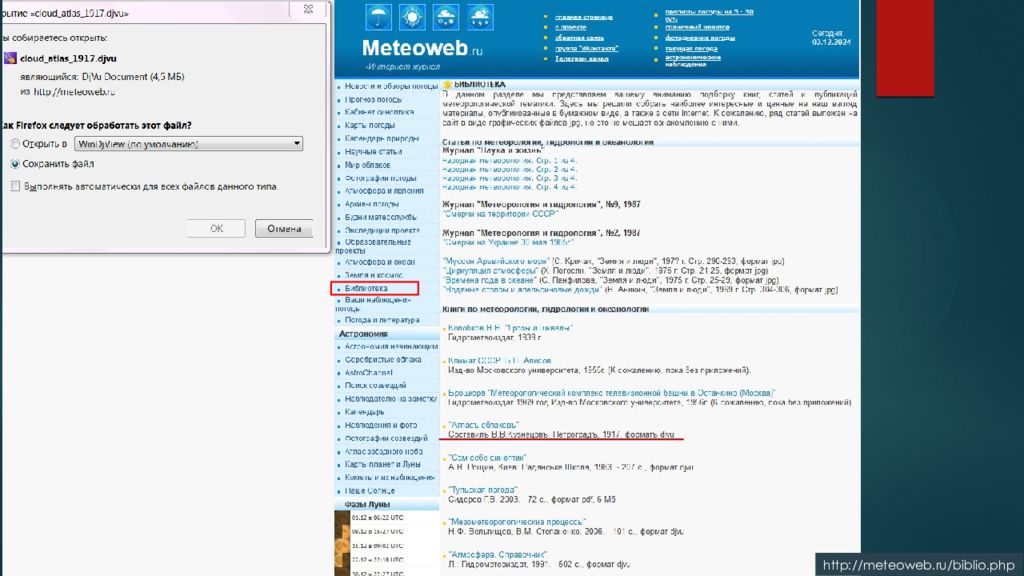Open the Останкино television tower brochure link
Image resolution: width=1024 pixels, height=576 pixels.
[x=611, y=393]
